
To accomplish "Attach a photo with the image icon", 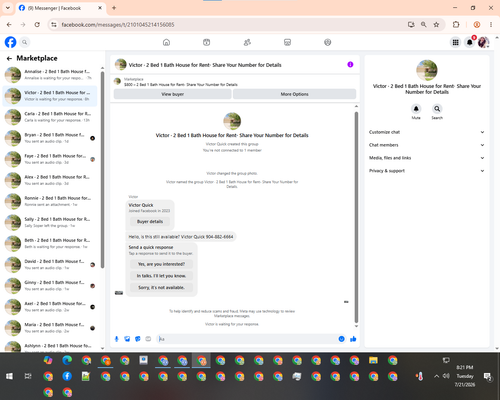I will tap(127, 339).
